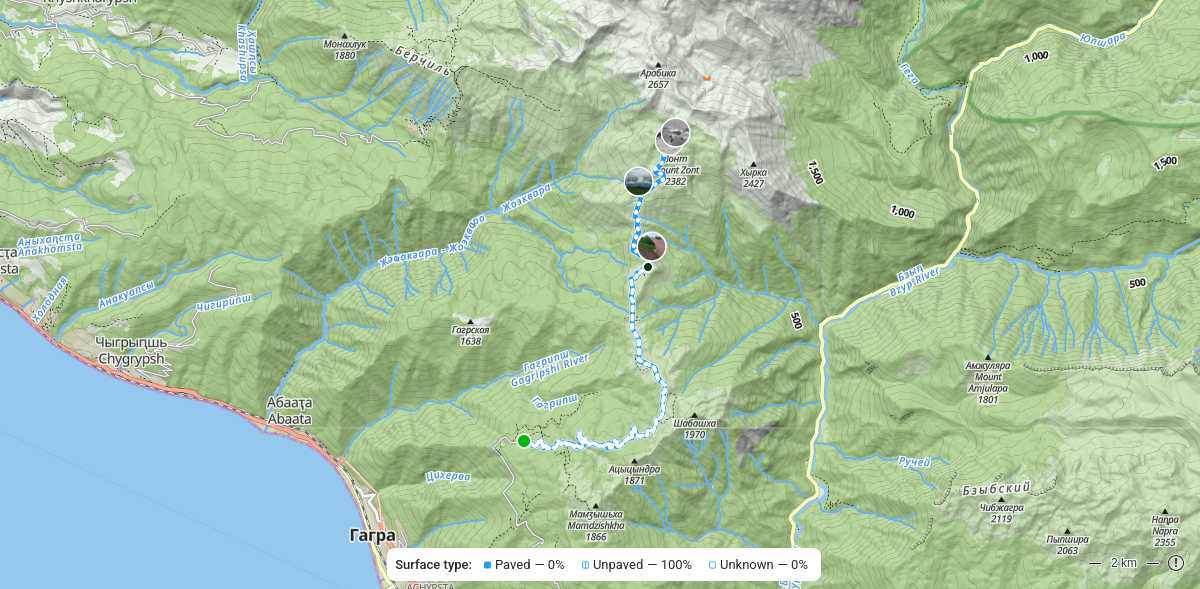
Task: Click the Paved surface legend swatch
Action: [487, 565]
